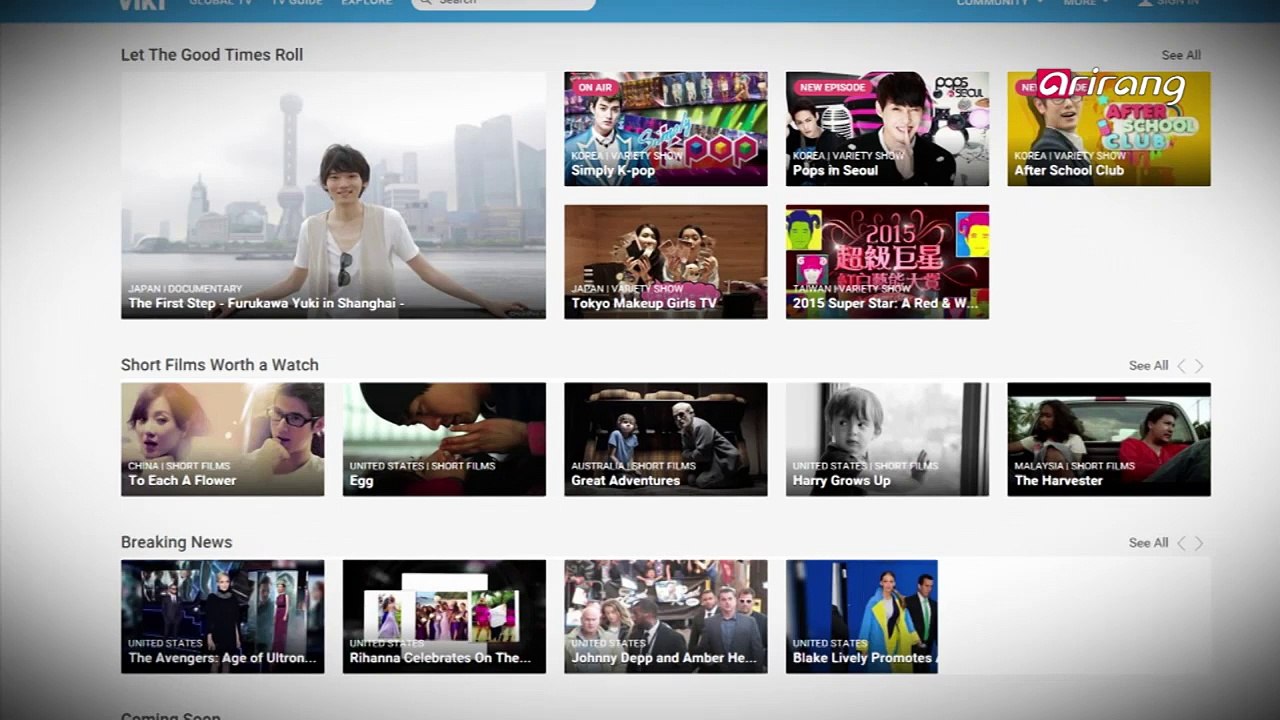Click the Short Films Worth a Watch heading
The height and width of the screenshot is (720, 1280).
(220, 365)
